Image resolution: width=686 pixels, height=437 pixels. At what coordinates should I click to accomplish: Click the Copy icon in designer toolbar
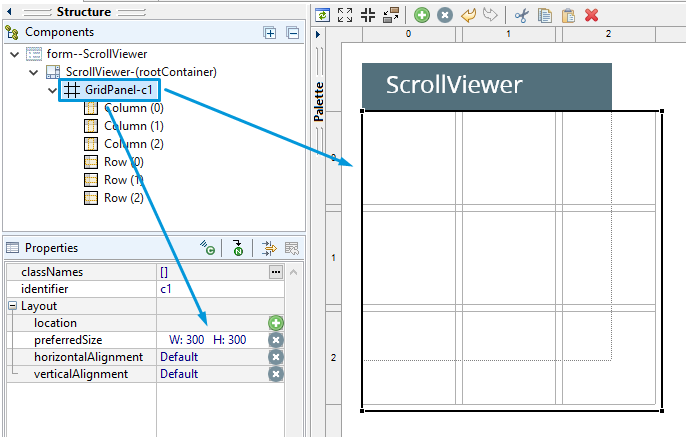(544, 15)
